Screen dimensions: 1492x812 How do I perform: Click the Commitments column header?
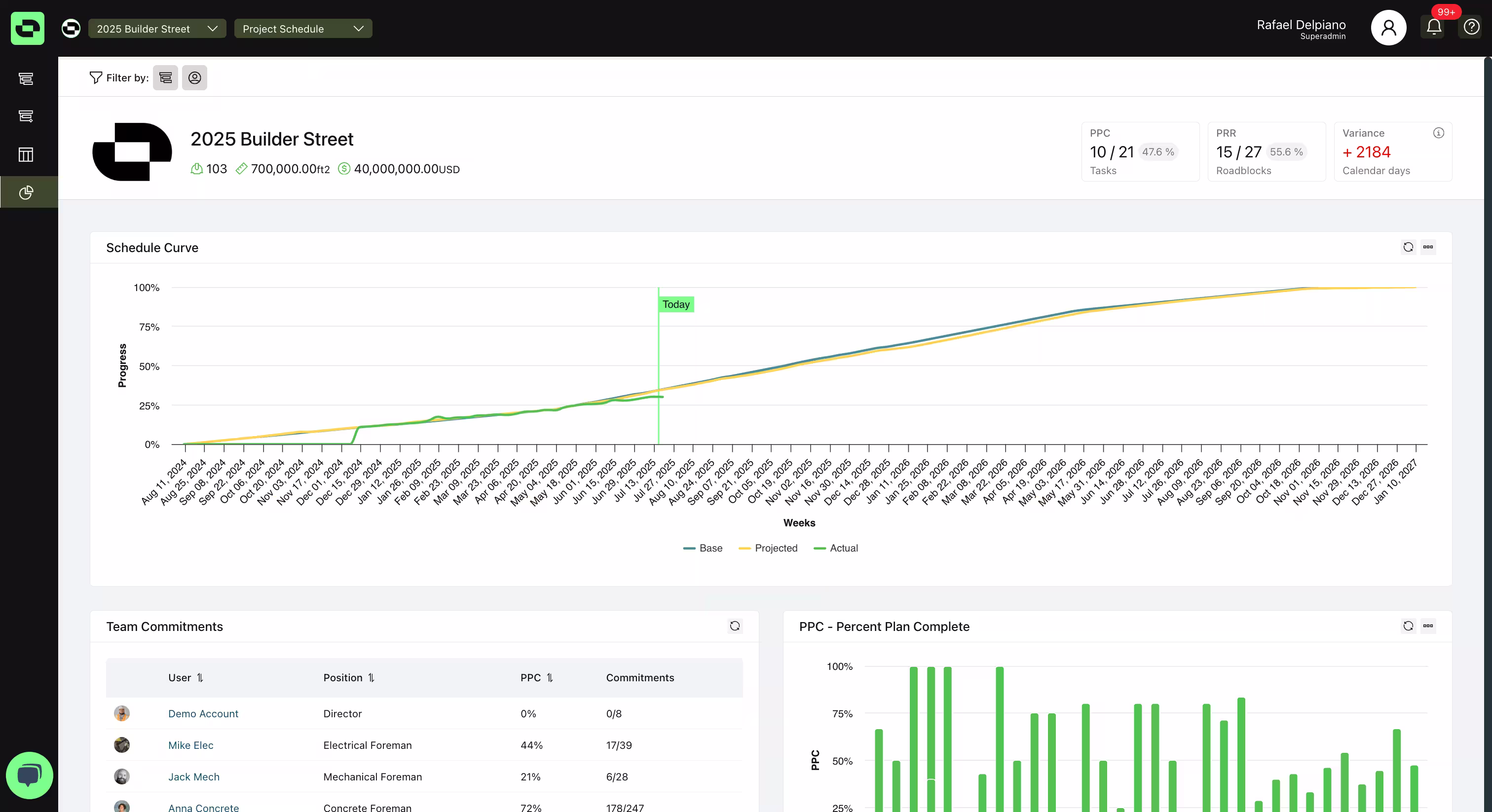click(640, 678)
